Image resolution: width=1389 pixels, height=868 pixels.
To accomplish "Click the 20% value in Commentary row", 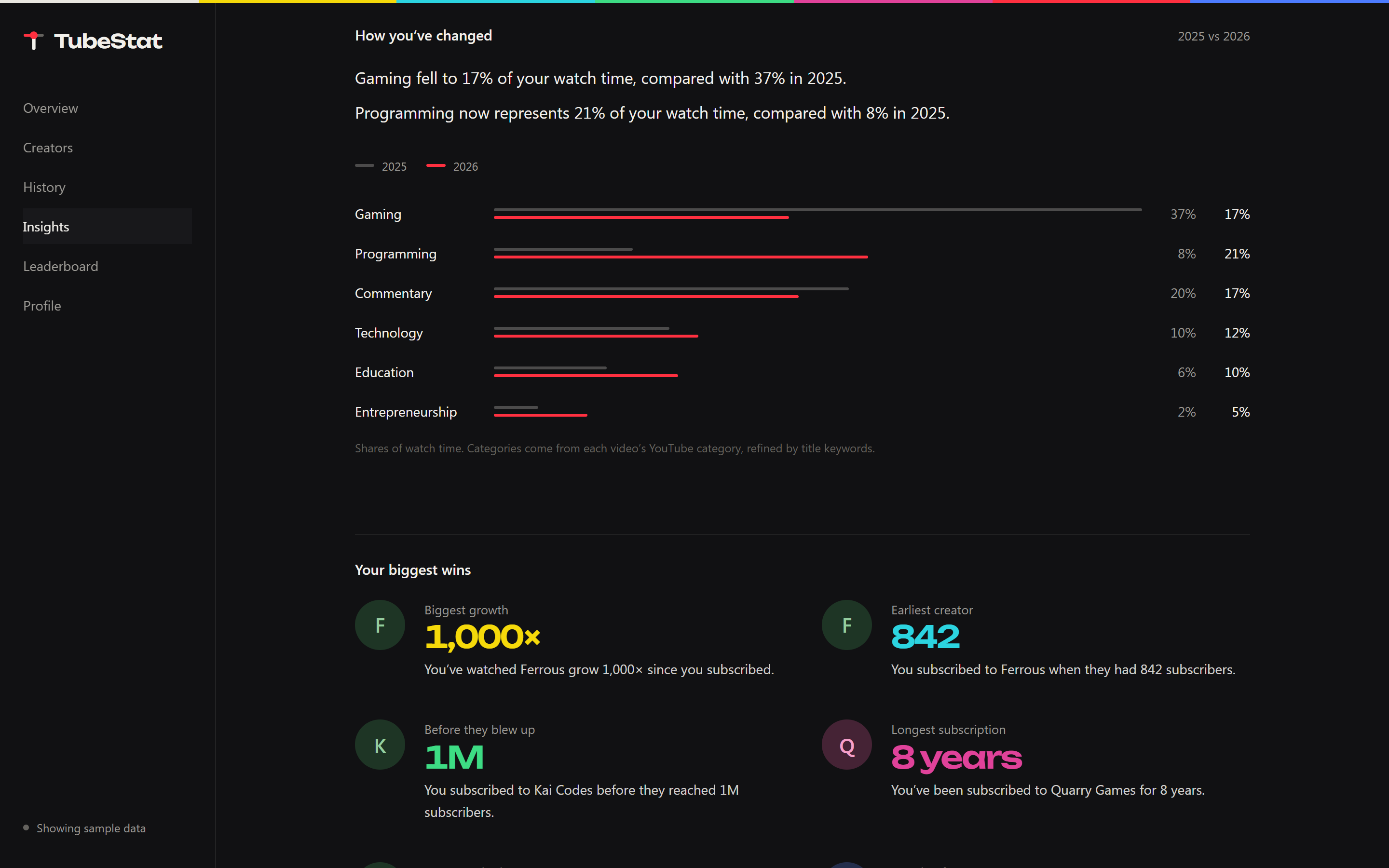I will tap(1183, 293).
